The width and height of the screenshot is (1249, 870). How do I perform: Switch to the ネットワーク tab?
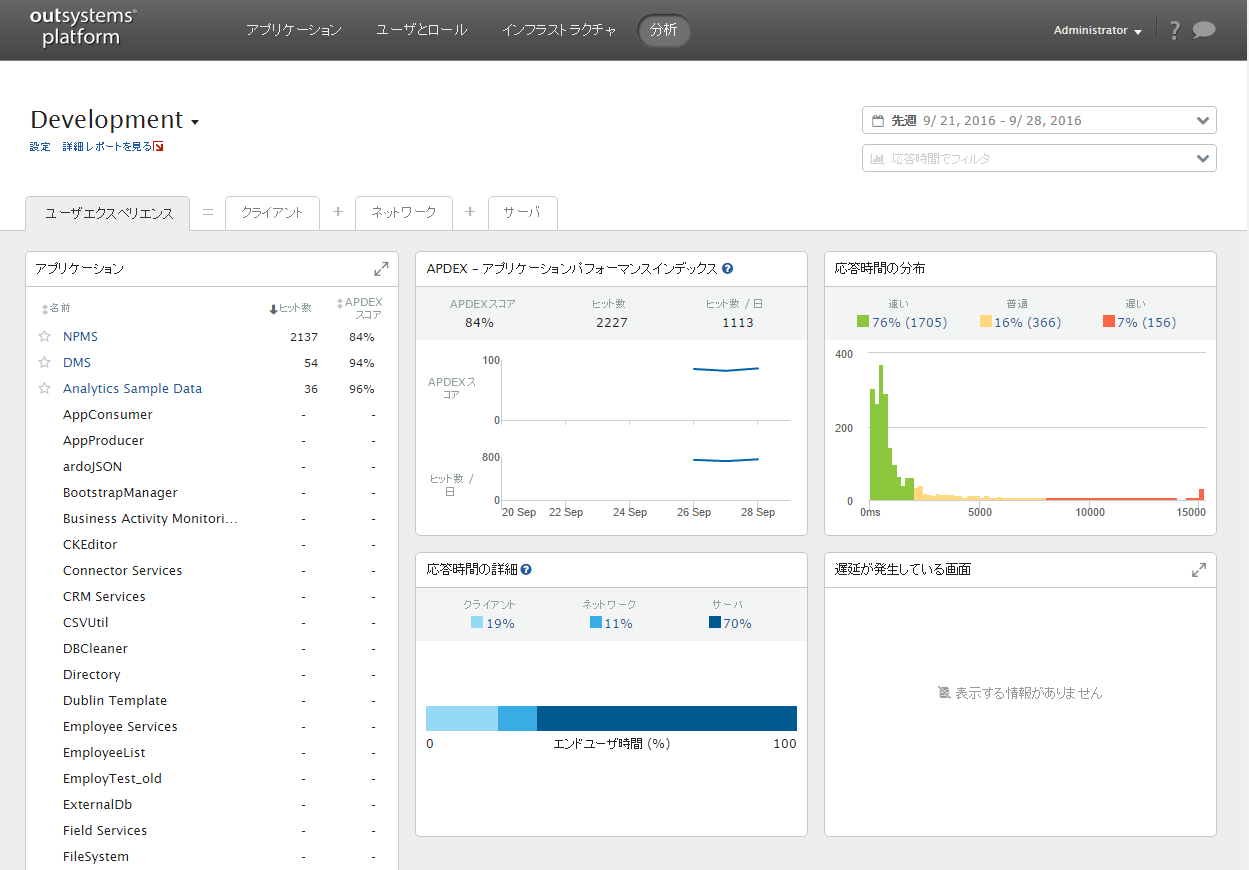[x=404, y=212]
